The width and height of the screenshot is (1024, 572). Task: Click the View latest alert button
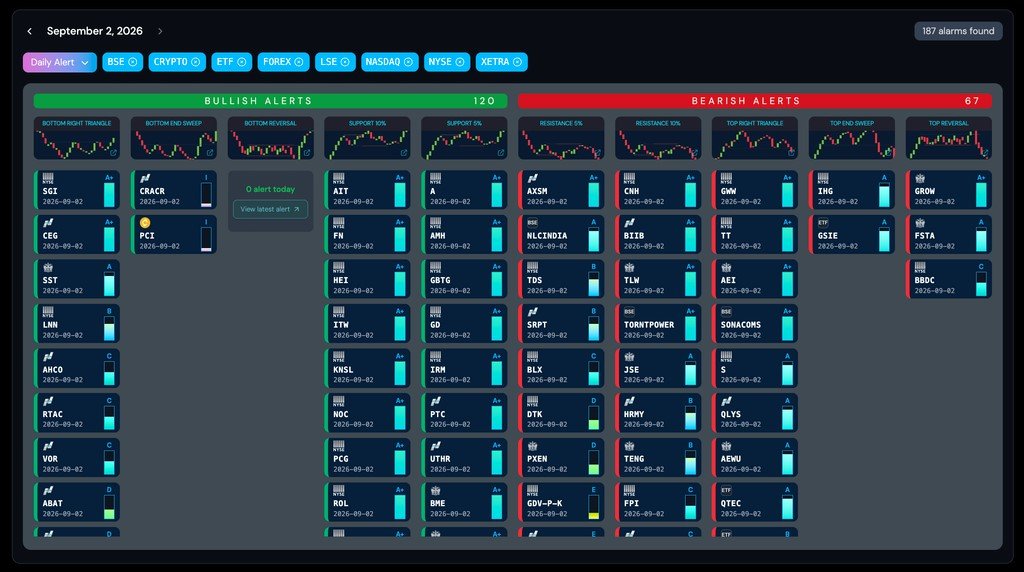270,209
